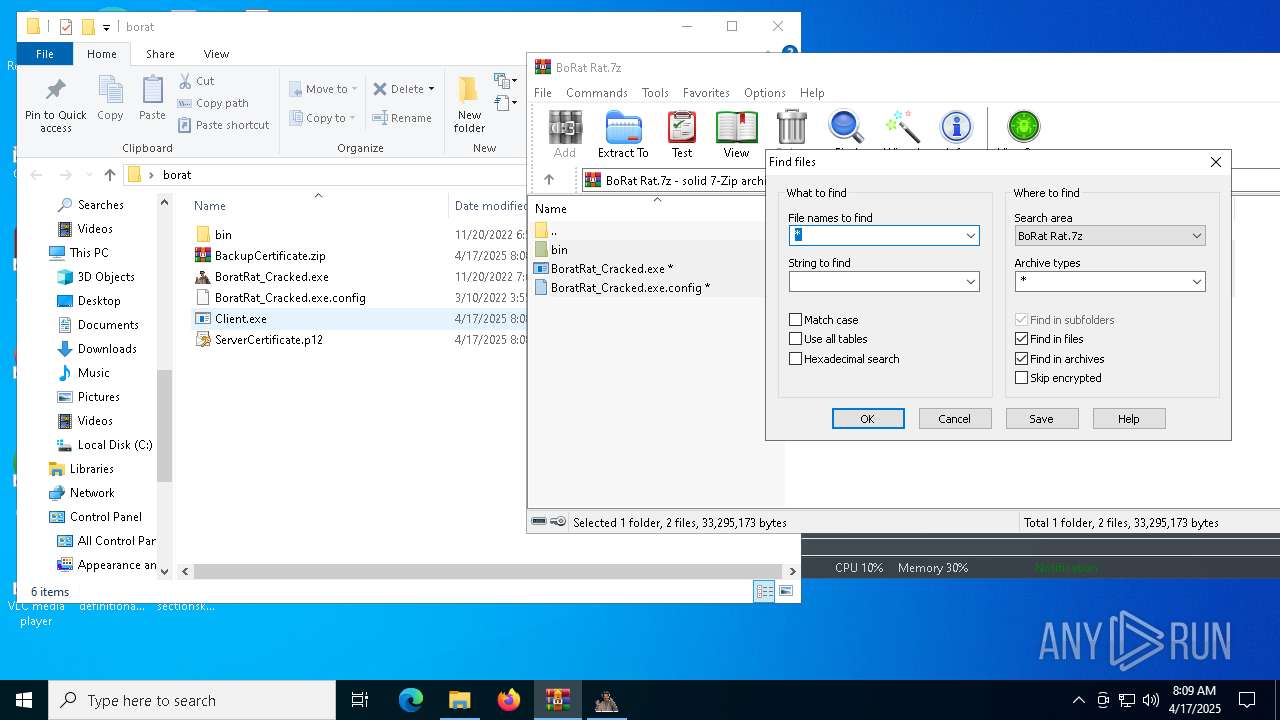
Task: Go up one folder level in Explorer
Action: (110, 175)
